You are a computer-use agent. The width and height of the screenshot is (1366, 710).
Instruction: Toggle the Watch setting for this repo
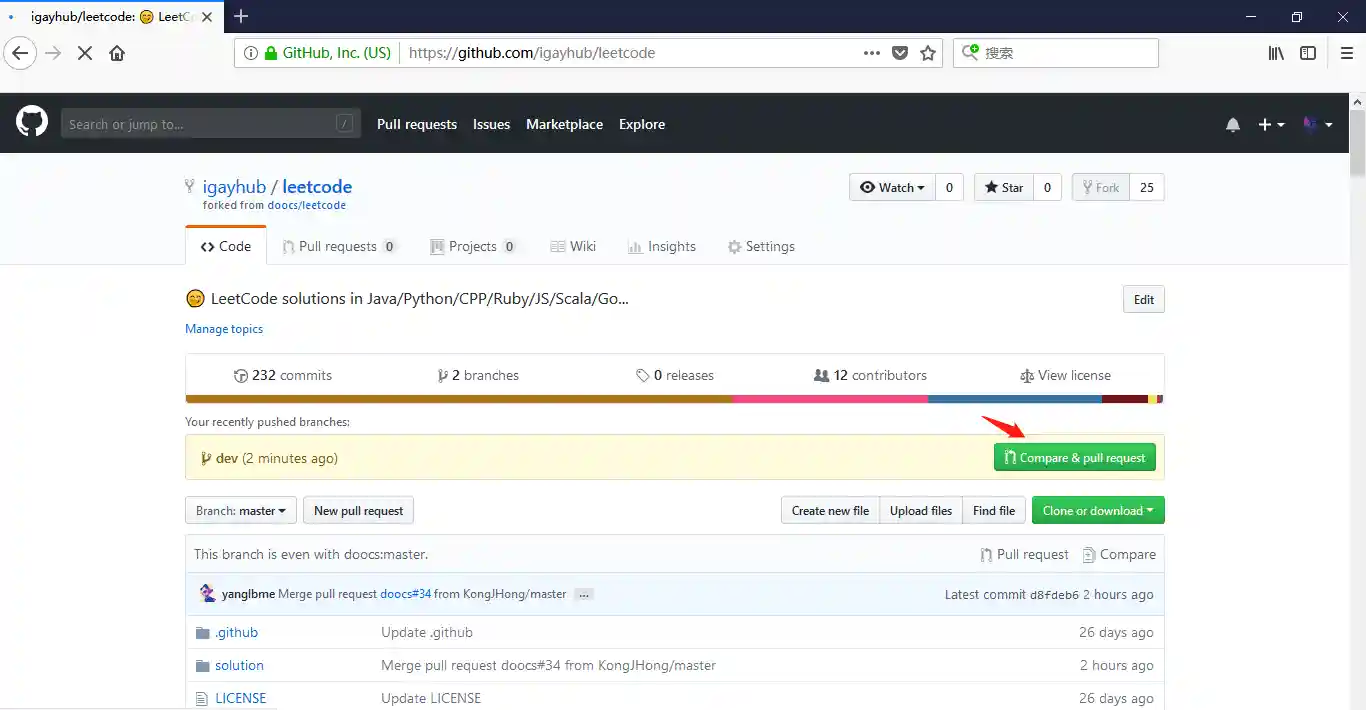click(891, 187)
